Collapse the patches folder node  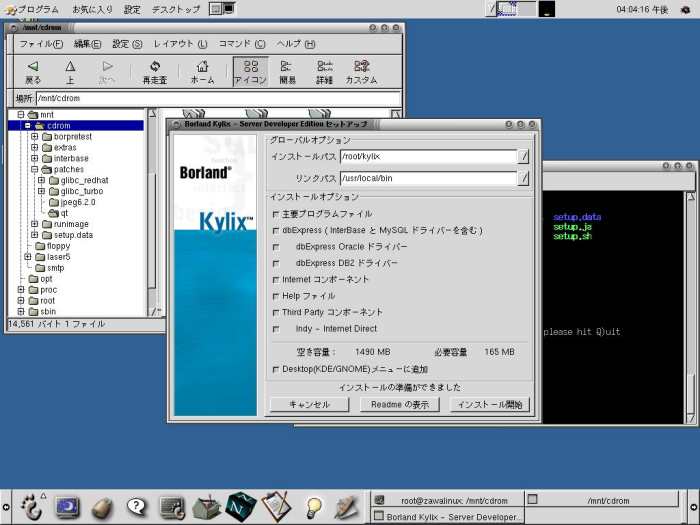(34, 169)
